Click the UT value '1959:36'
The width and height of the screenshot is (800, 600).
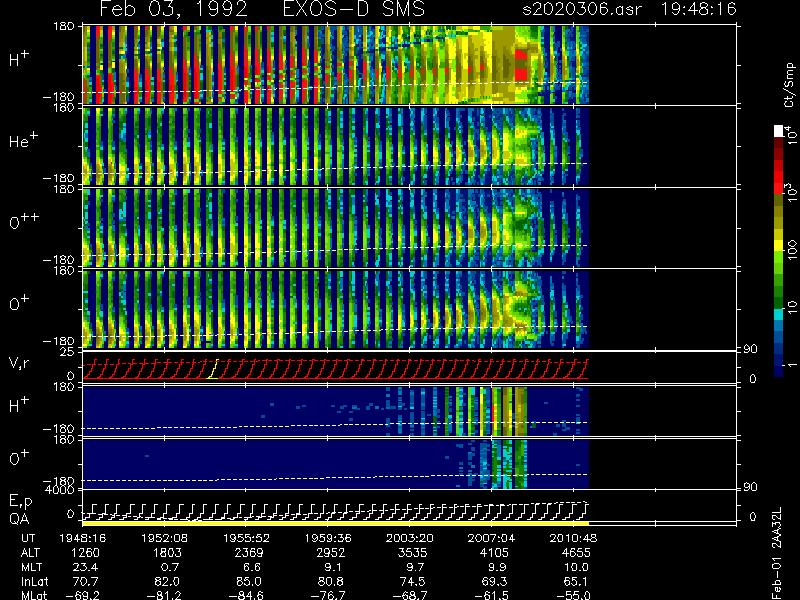[x=328, y=538]
